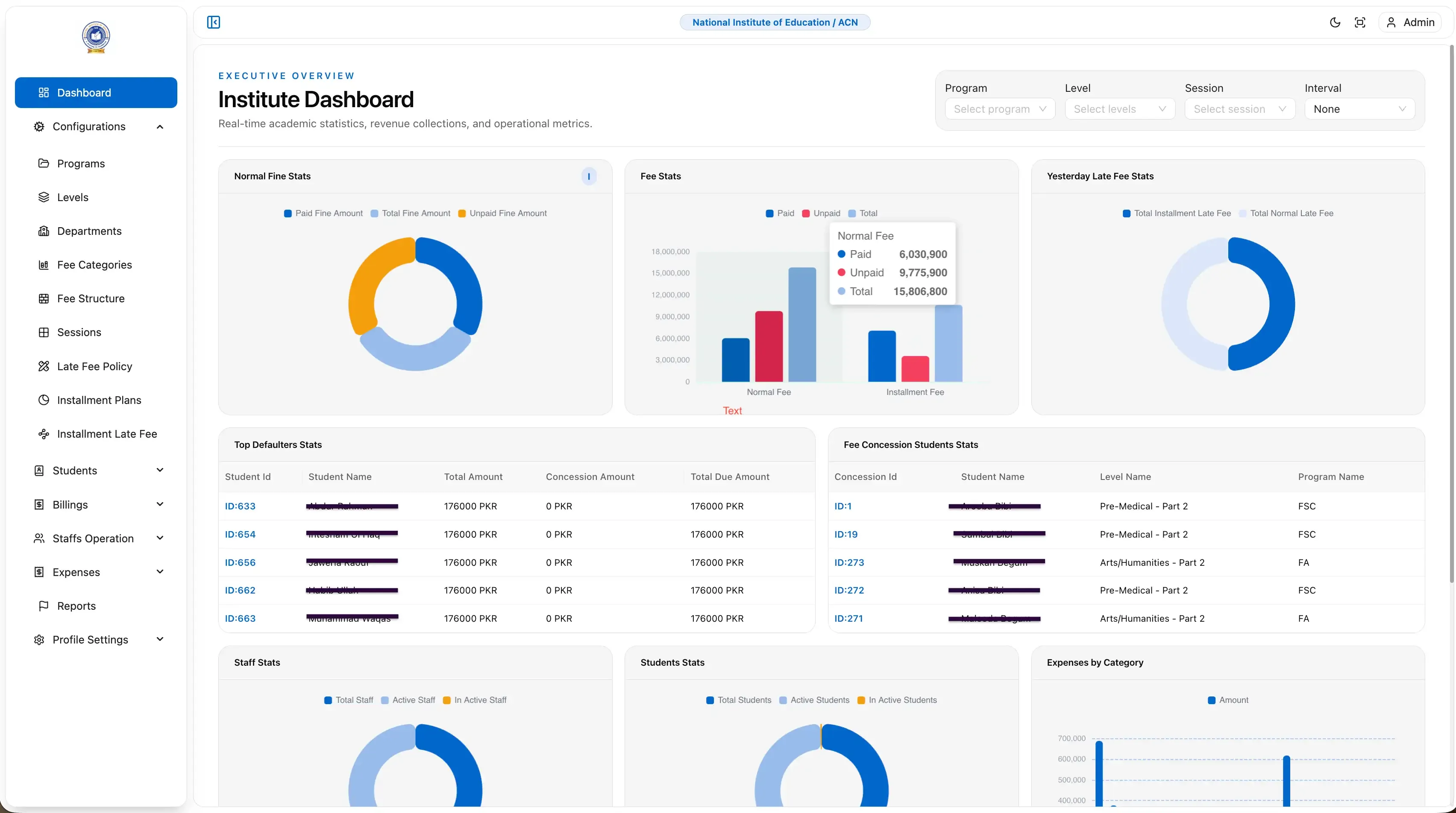Open the Select program dropdown
This screenshot has height=813, width=1456.
(1000, 109)
